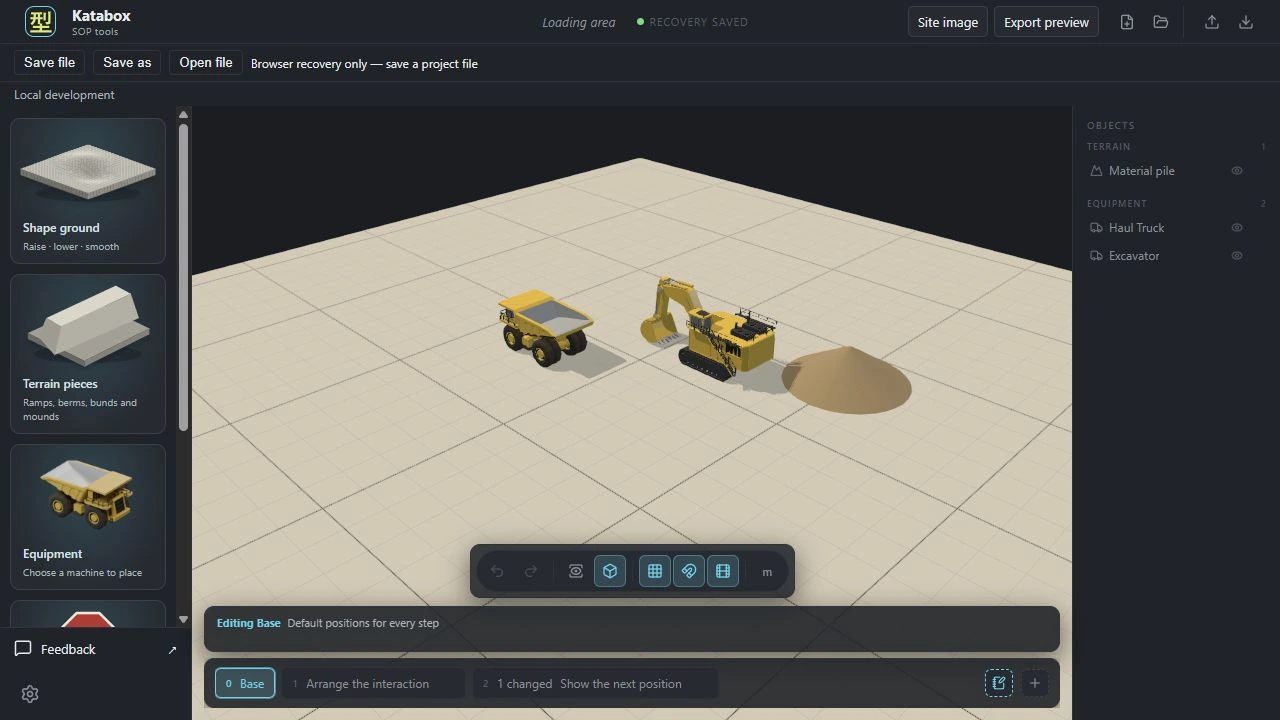Select step 2 Show the next position
The width and height of the screenshot is (1280, 720).
595,683
